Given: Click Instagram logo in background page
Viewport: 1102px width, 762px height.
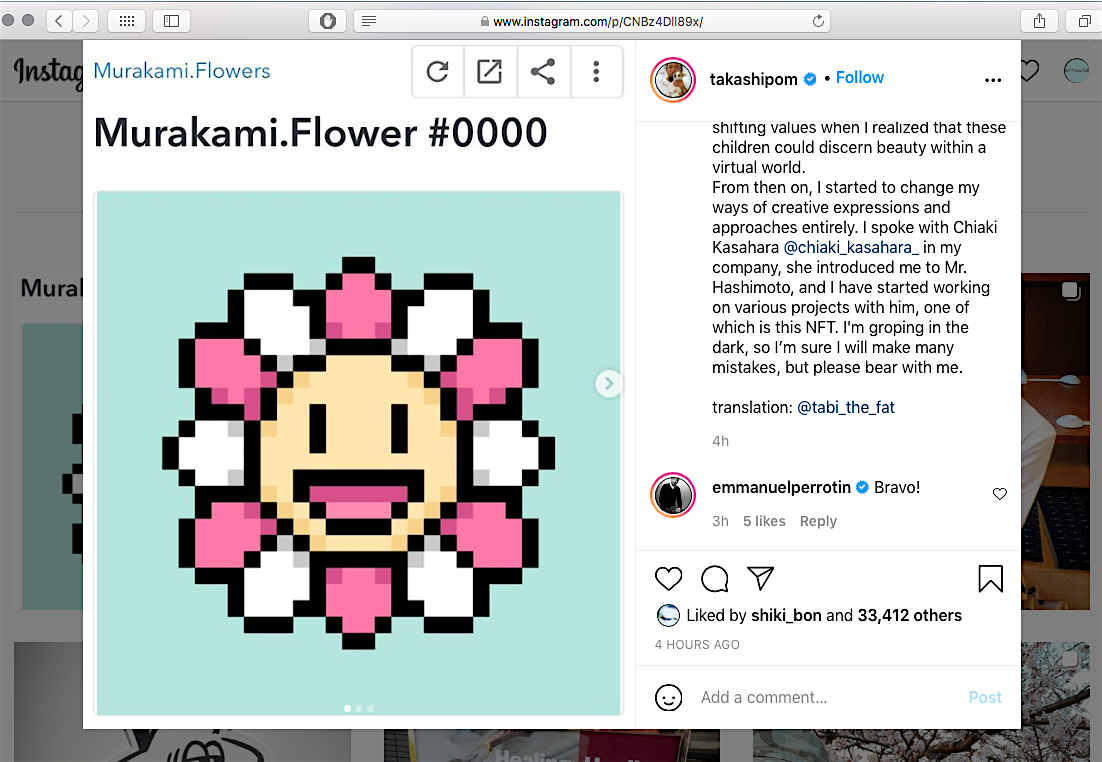Looking at the screenshot, I should pyautogui.click(x=48, y=72).
